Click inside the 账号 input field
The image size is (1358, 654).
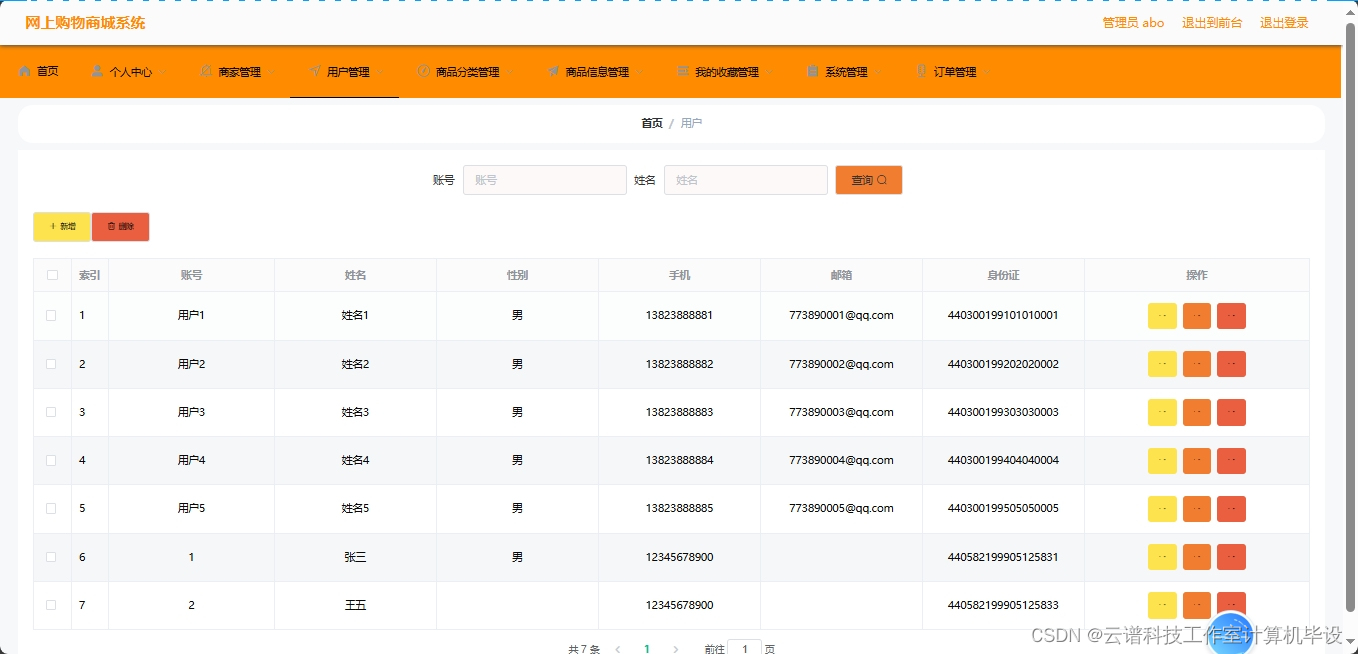[544, 179]
